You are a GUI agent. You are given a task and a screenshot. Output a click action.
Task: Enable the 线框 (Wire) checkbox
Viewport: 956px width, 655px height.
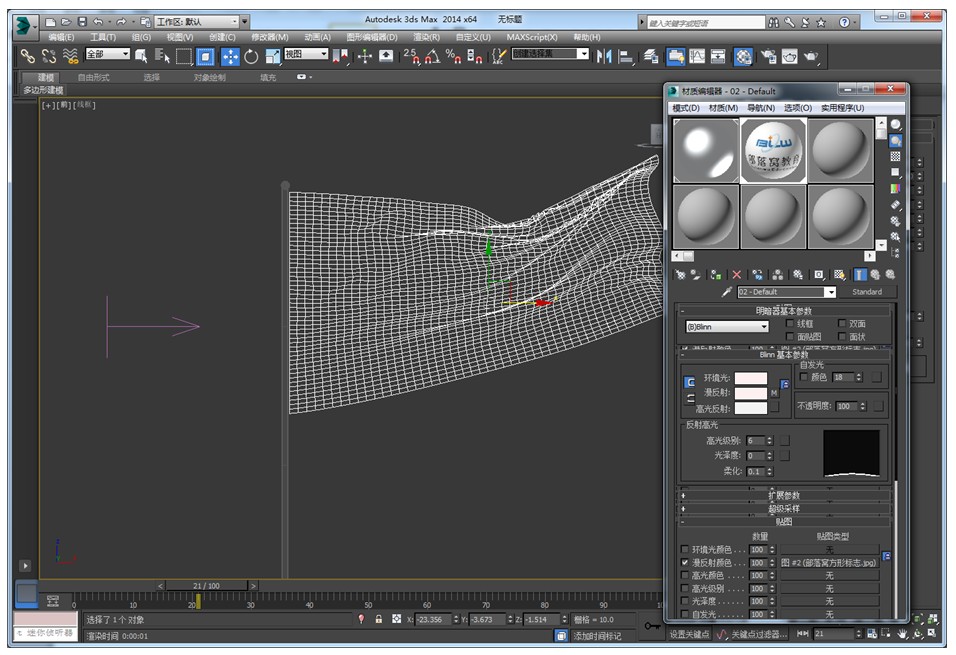[x=790, y=323]
